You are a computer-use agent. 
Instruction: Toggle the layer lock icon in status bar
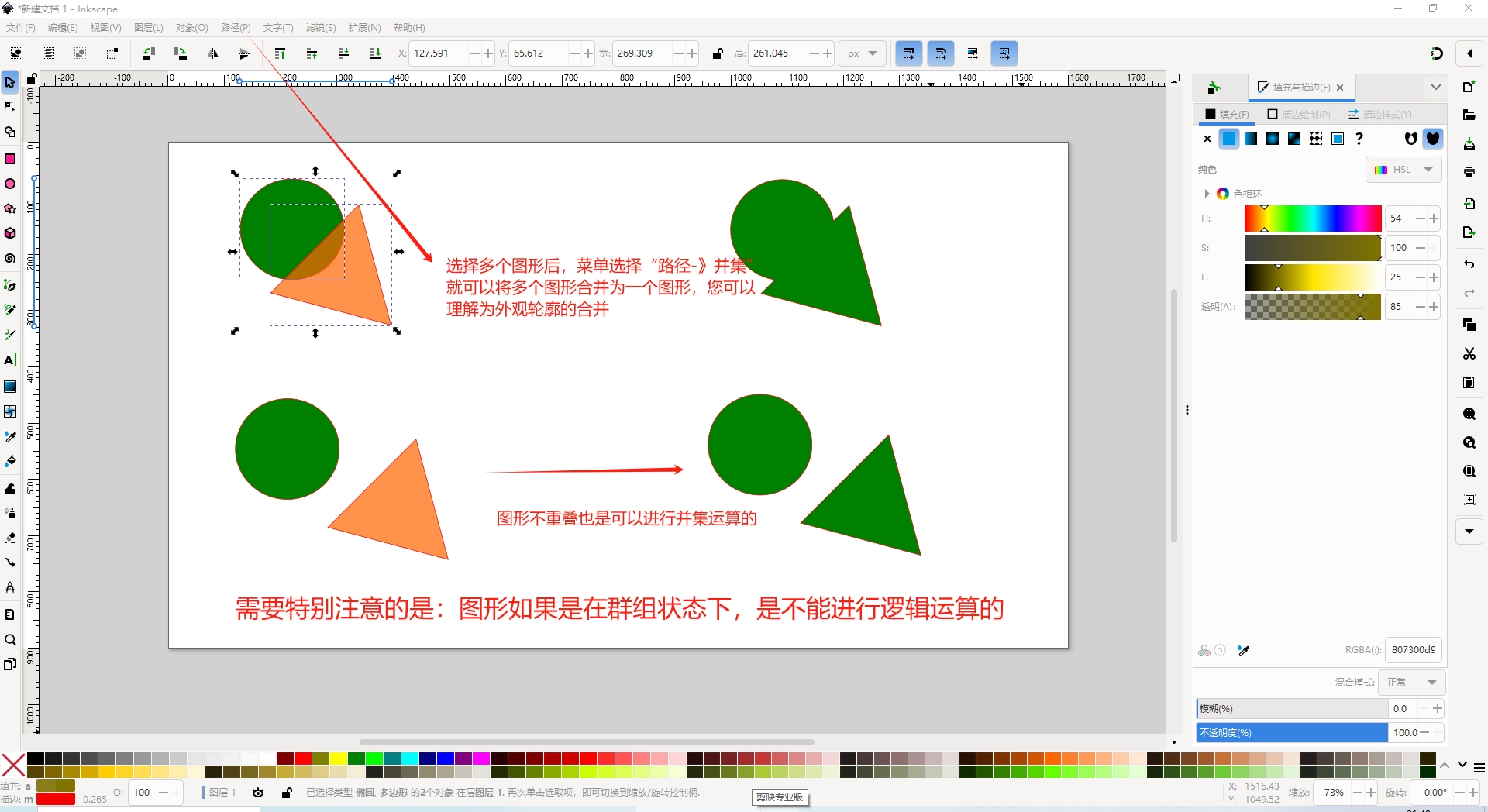pos(287,793)
